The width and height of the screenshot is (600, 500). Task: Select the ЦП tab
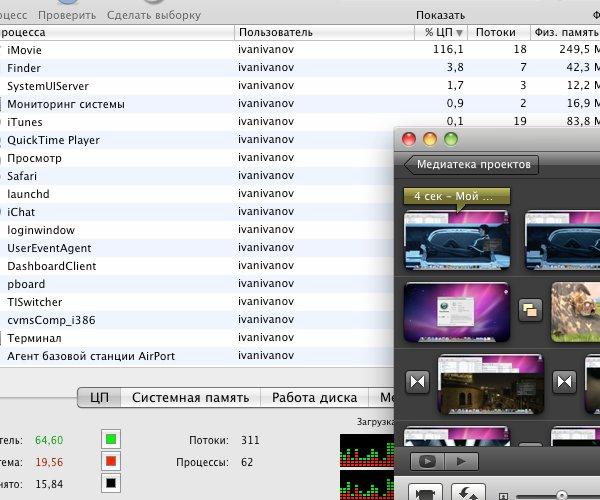coord(99,397)
